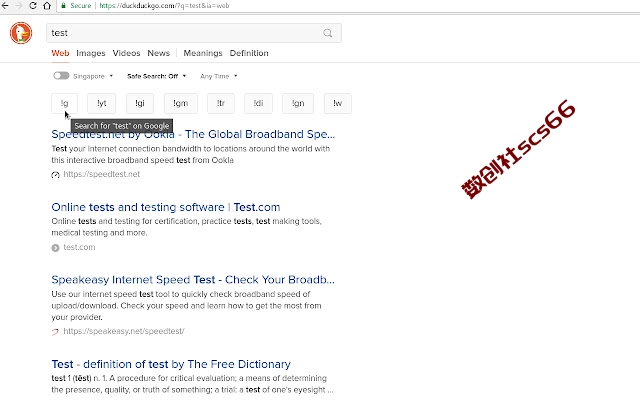Switch to the Images tab

91,53
